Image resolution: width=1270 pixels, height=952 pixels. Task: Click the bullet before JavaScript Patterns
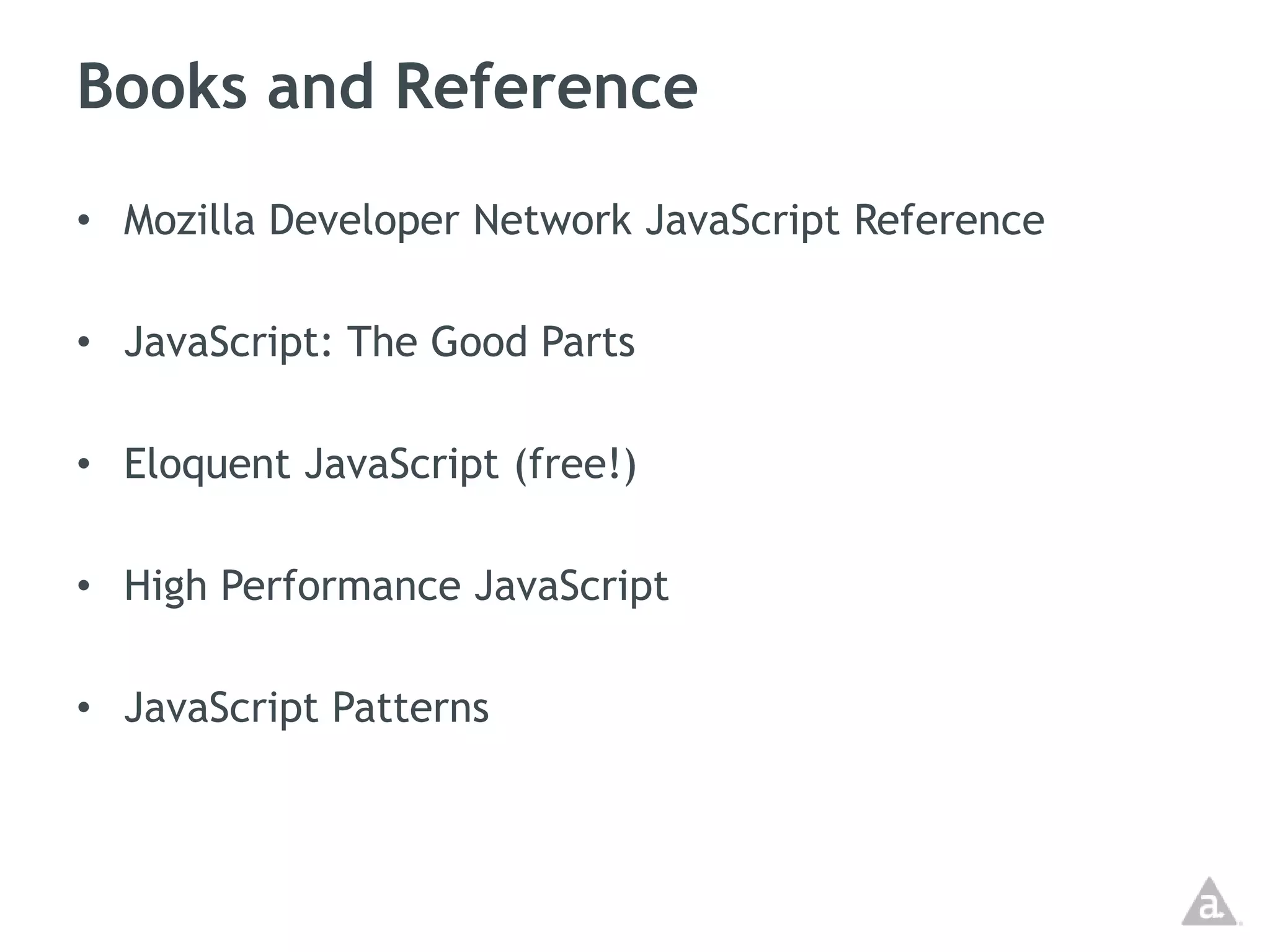tap(84, 708)
